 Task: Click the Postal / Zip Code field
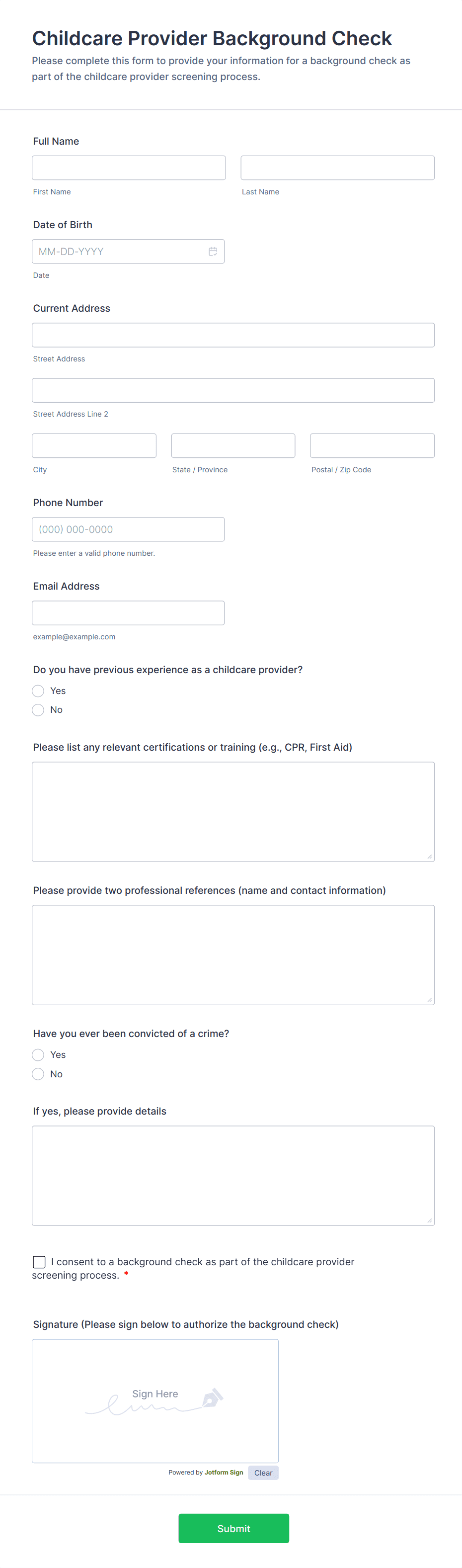click(372, 445)
